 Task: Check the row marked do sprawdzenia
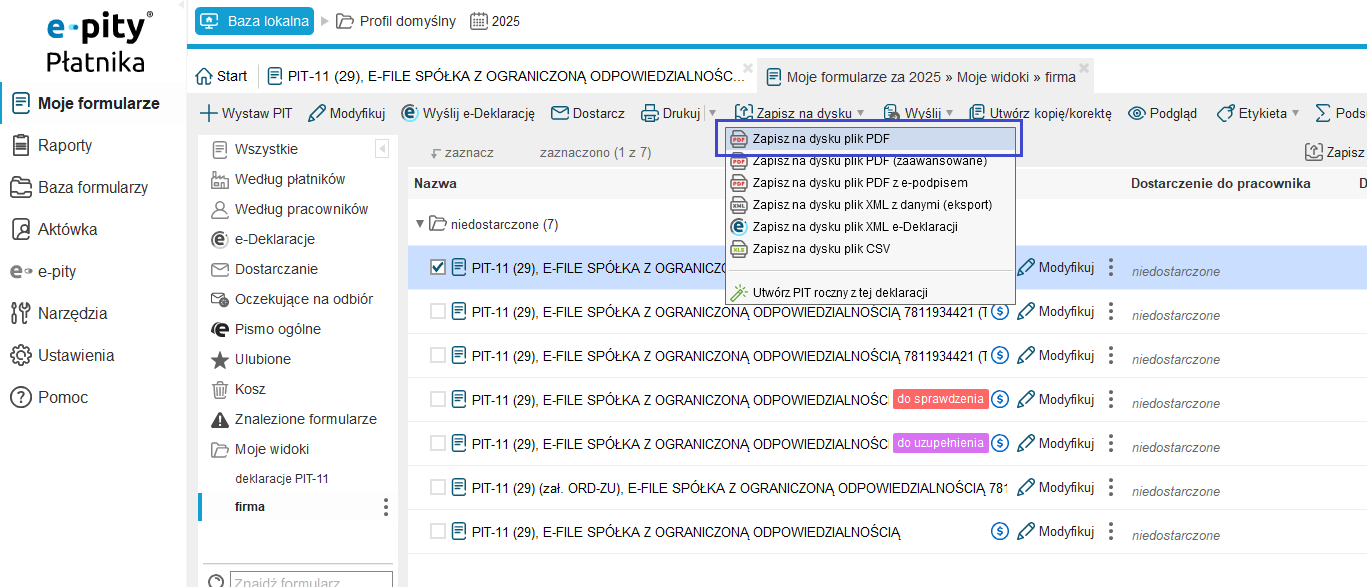coord(437,400)
